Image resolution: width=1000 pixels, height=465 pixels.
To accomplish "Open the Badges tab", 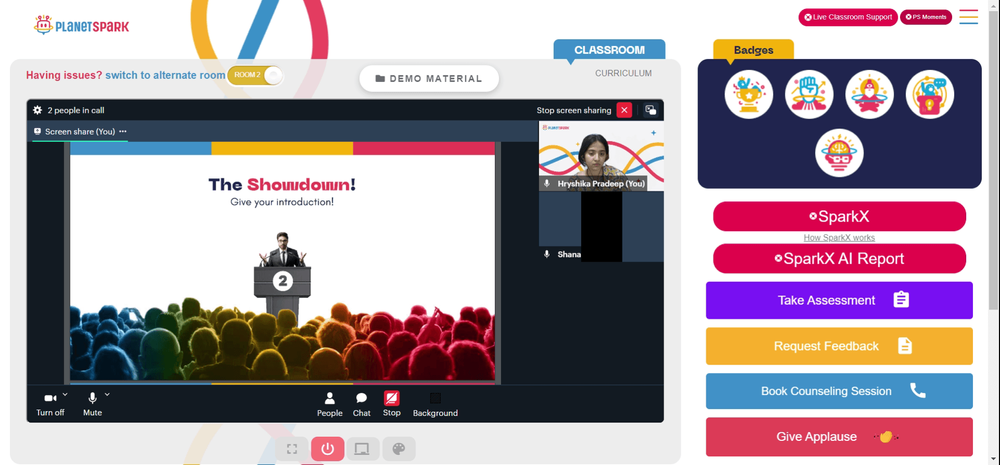I will tap(753, 50).
